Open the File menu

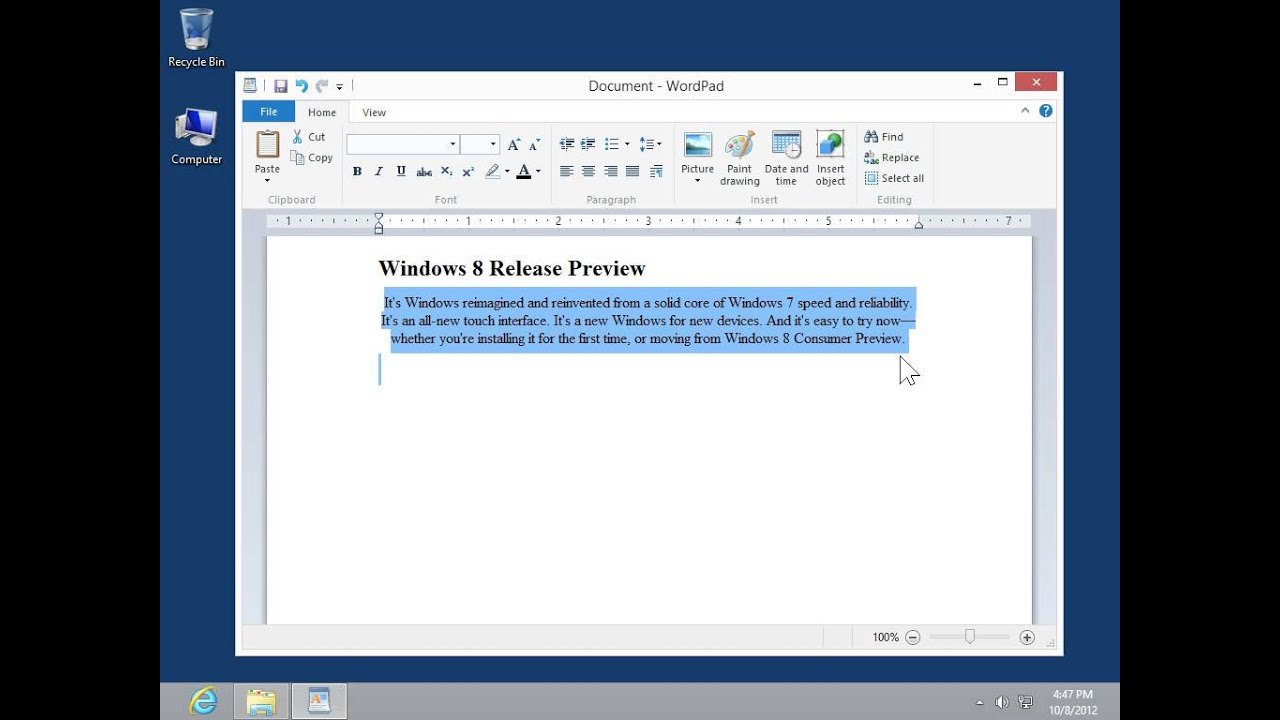point(269,112)
